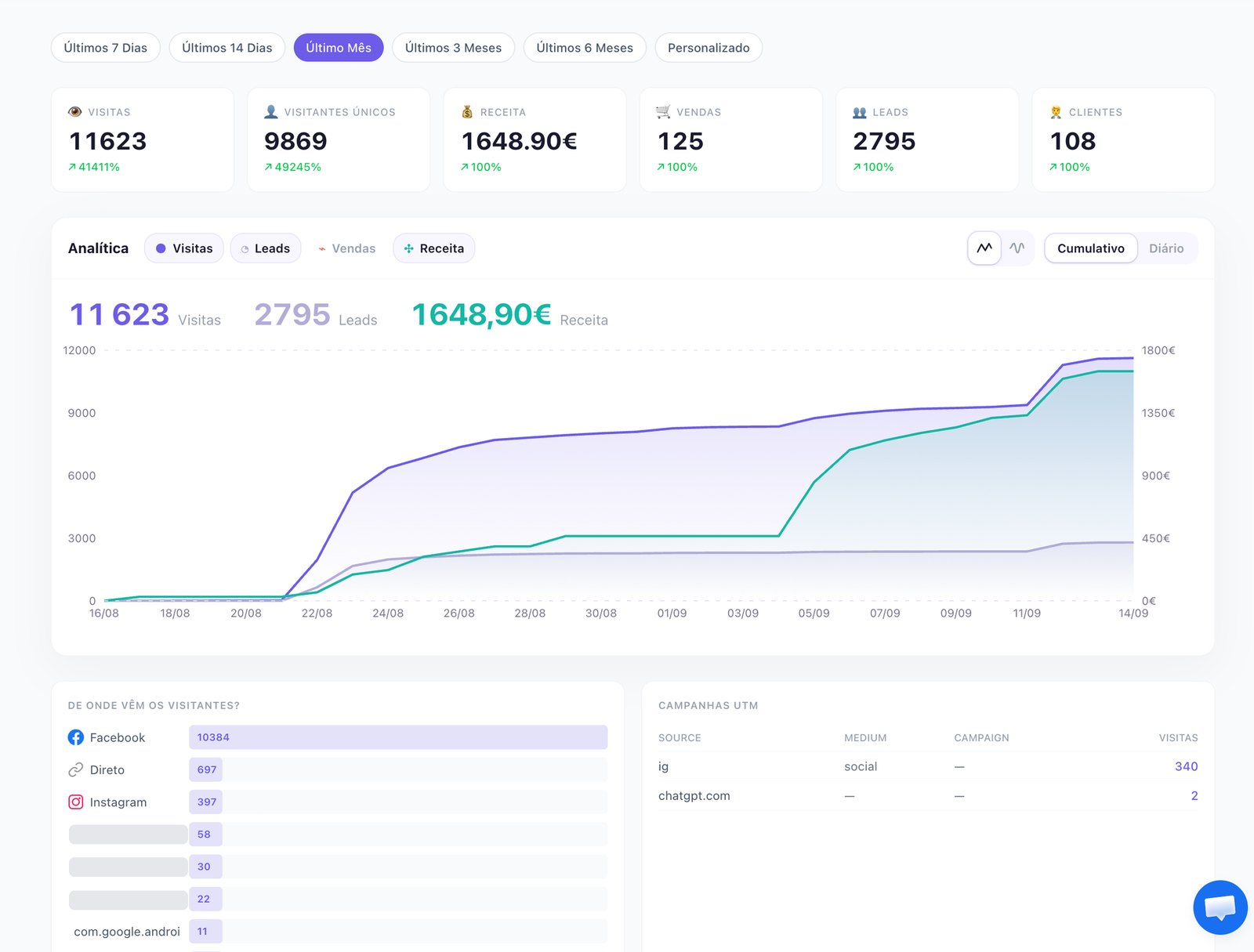Click the Instagram bar showing 397
The width and height of the screenshot is (1254, 952).
click(x=205, y=802)
